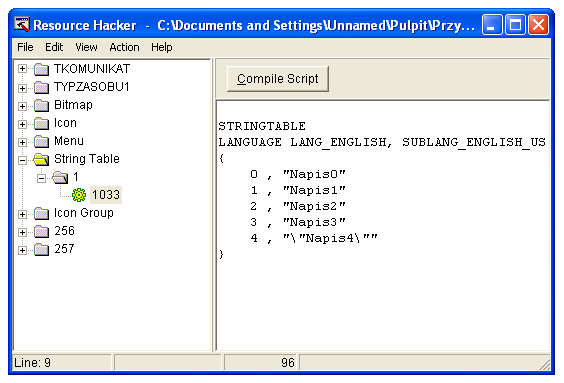564x383 pixels.
Task: Click the Menu folder icon
Action: [41, 141]
